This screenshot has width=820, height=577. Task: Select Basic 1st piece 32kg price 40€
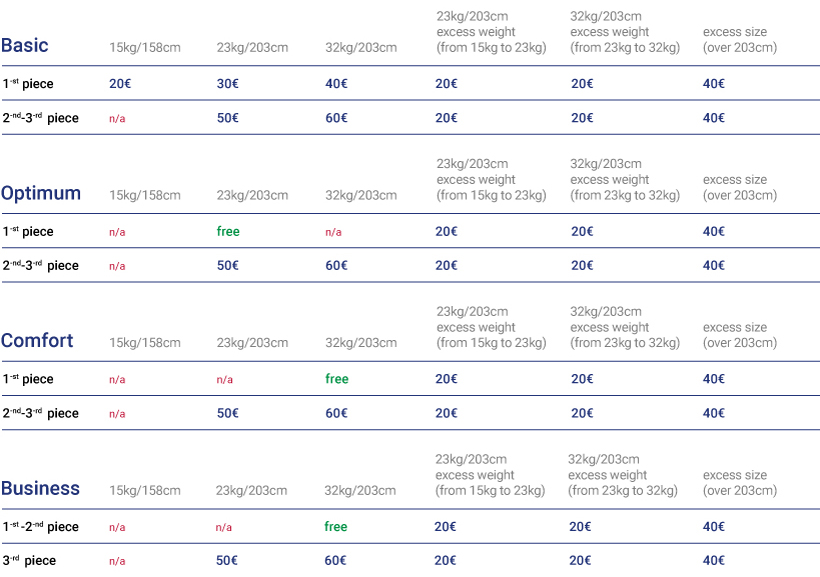coord(336,84)
